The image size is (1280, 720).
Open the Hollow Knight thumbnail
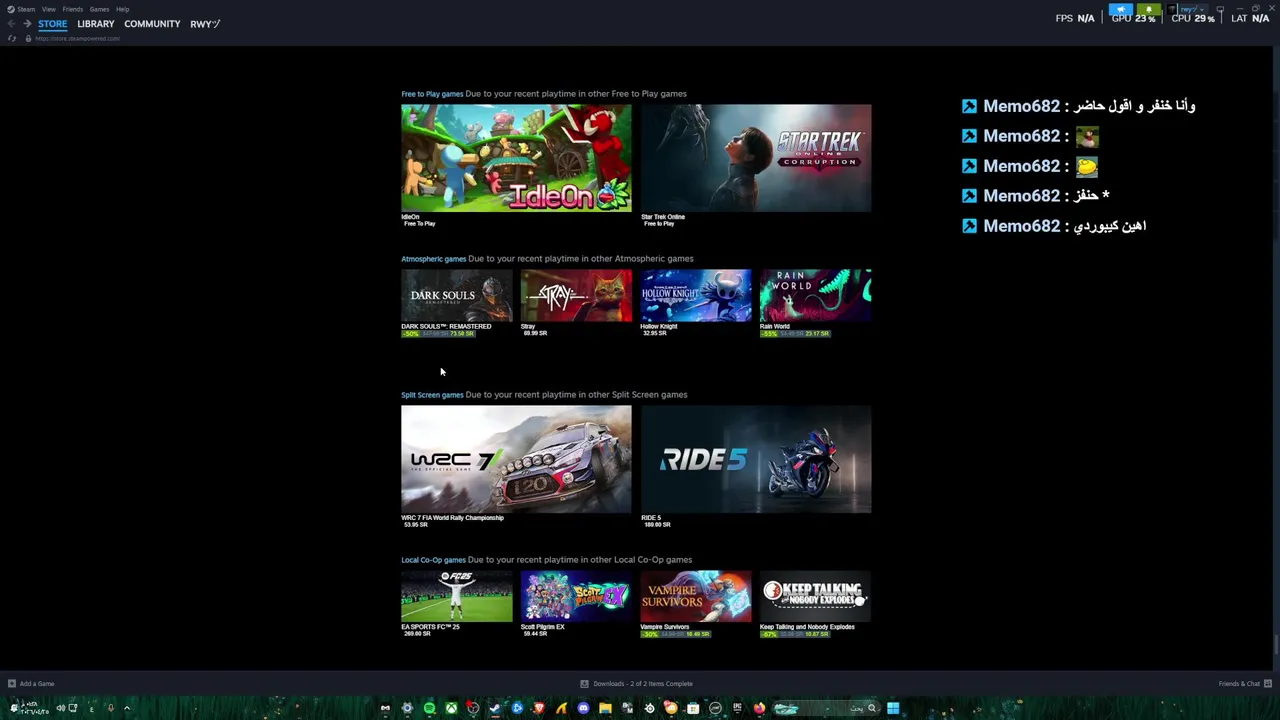pos(696,295)
